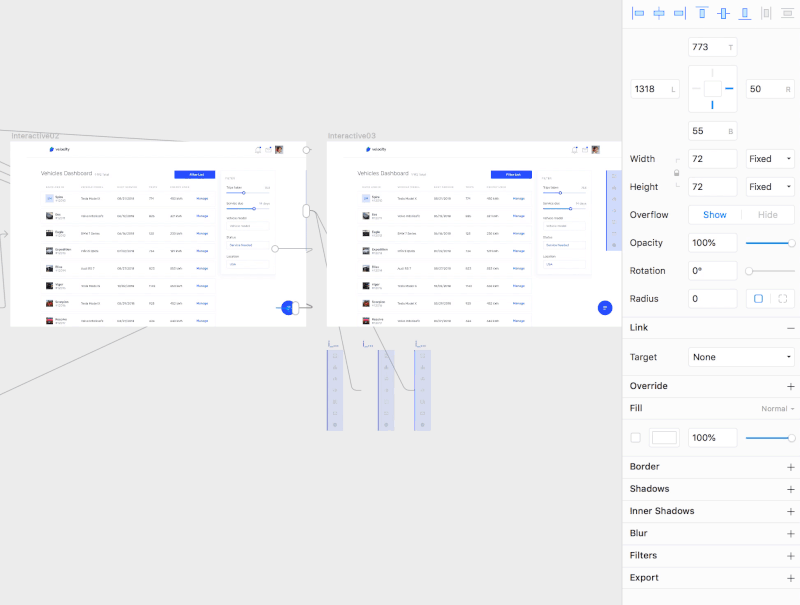Set Overflow to Hide
Screen dimensions: 800x605
coord(767,215)
